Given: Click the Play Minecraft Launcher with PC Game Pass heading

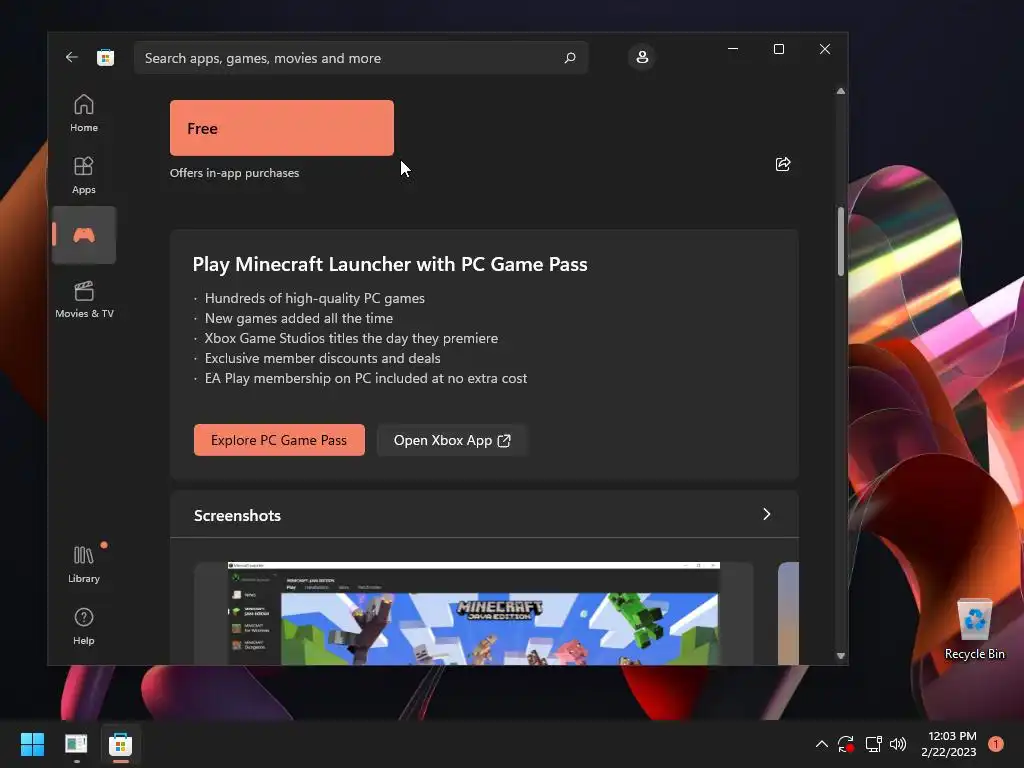Looking at the screenshot, I should 390,264.
